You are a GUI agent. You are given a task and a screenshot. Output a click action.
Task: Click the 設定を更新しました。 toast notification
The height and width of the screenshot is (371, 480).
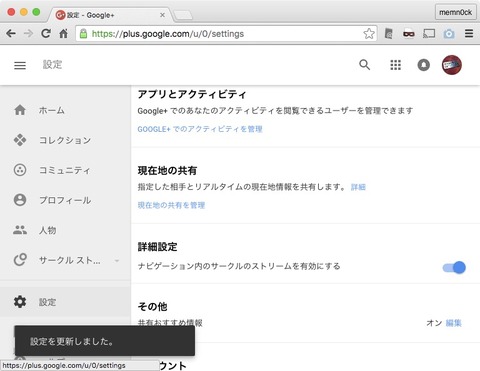(105, 341)
